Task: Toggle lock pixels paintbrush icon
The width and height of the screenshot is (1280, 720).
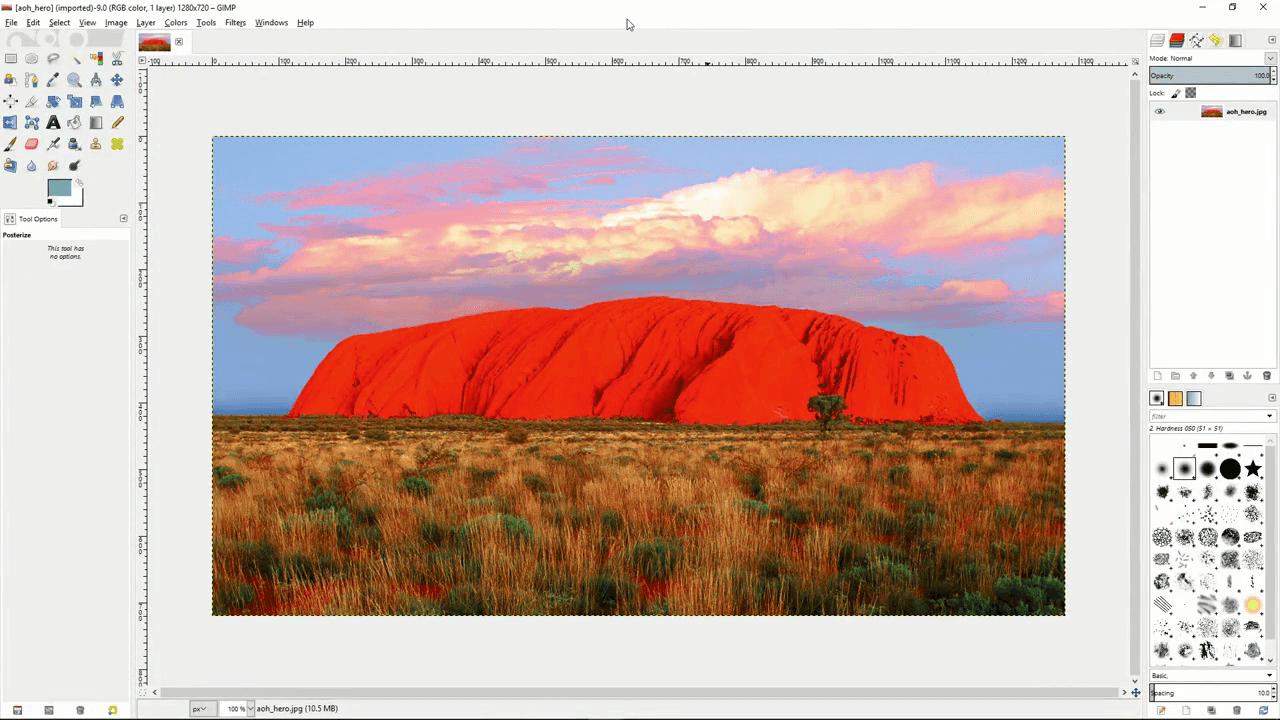Action: click(x=1176, y=93)
